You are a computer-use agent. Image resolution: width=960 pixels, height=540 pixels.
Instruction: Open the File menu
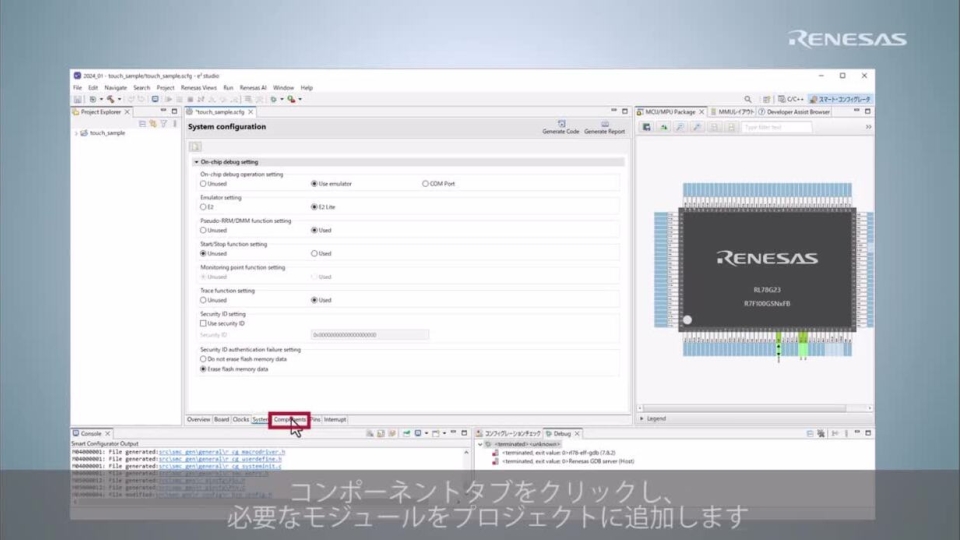coord(77,88)
